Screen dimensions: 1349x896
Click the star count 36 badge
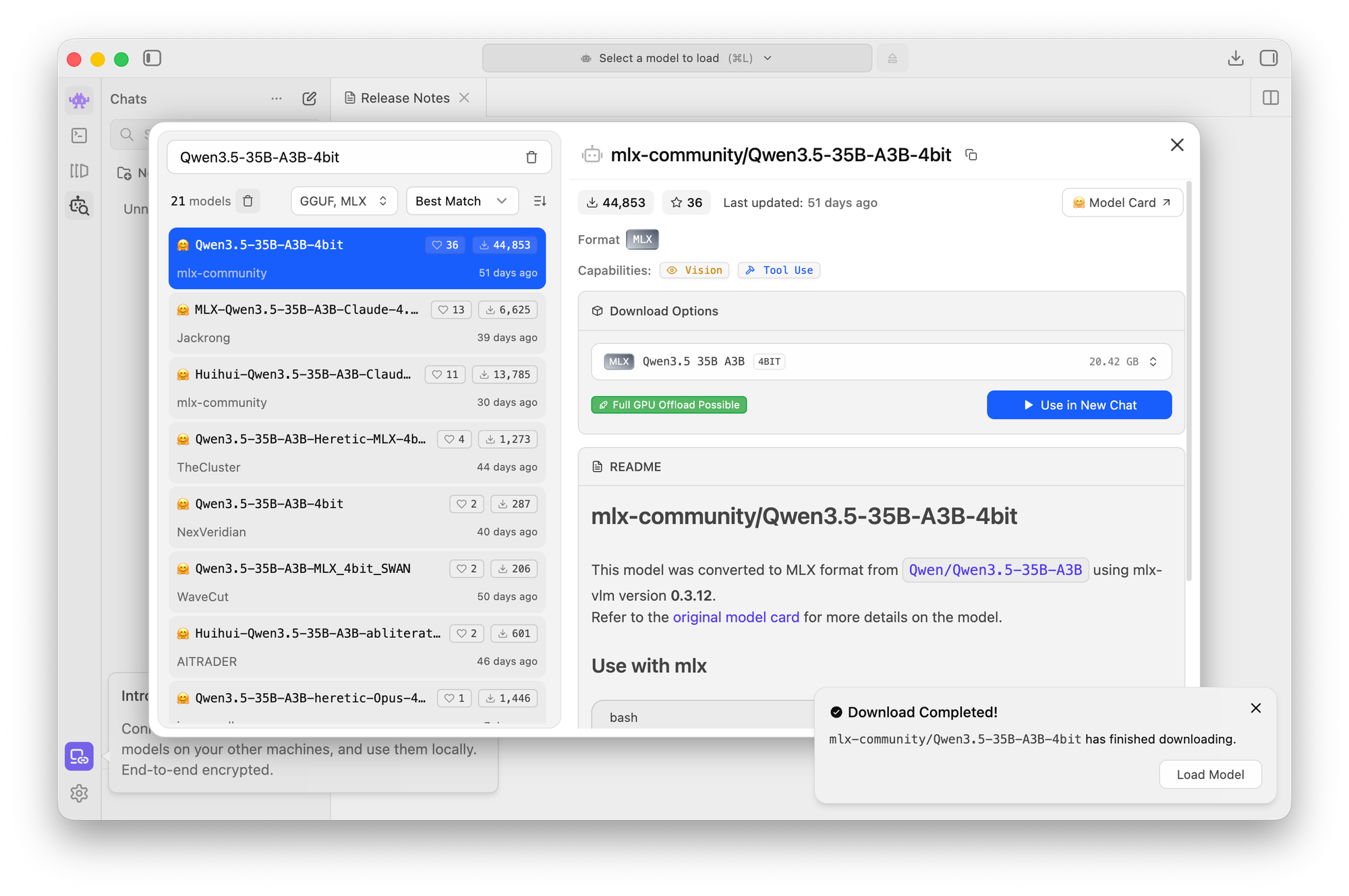pos(687,202)
